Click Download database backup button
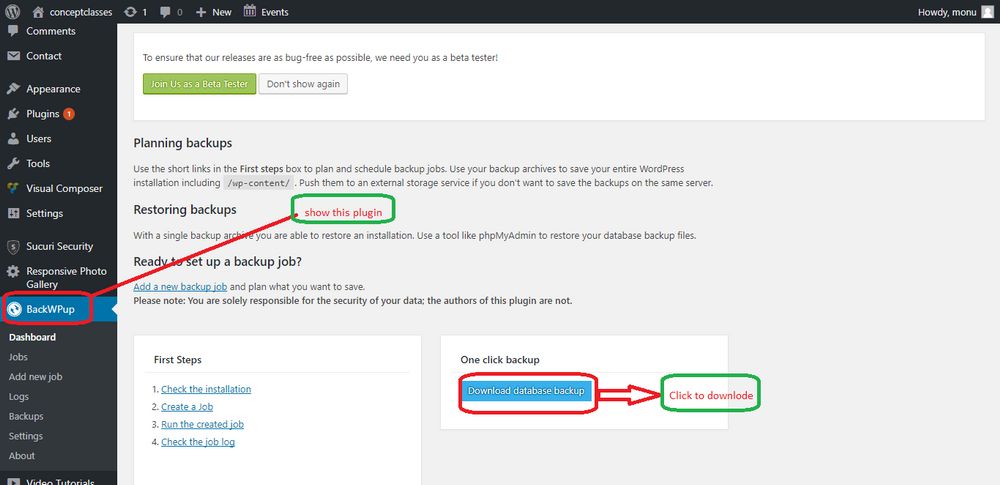 (x=526, y=391)
